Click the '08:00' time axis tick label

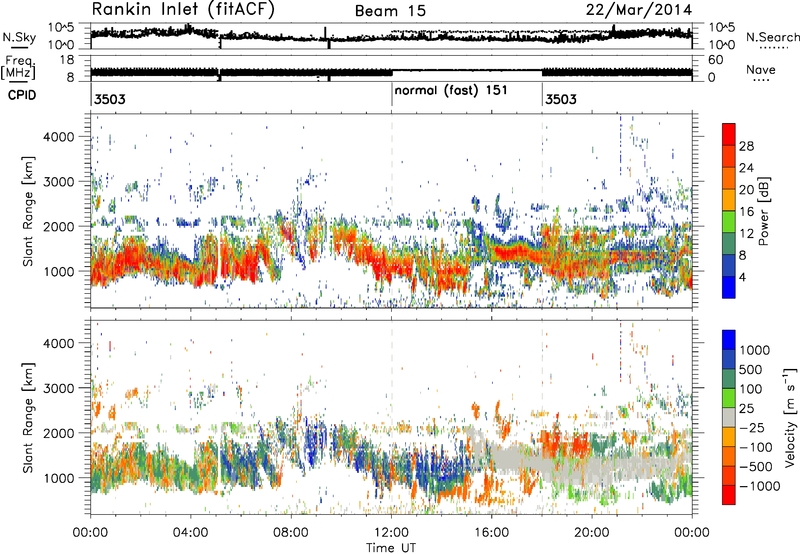(x=291, y=533)
